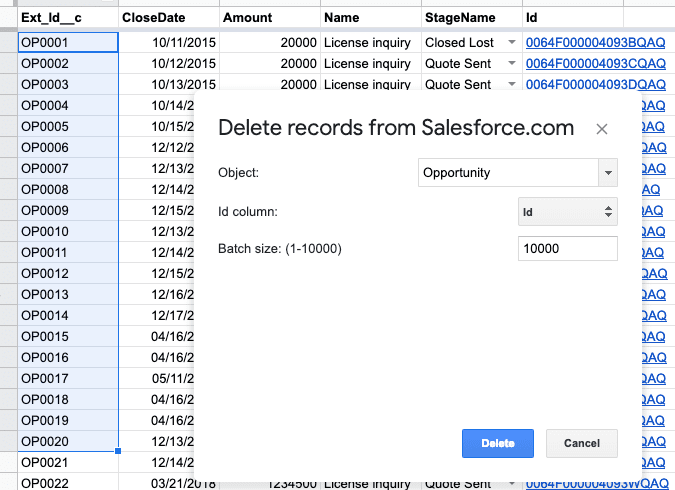Select cell OP0013
Viewport: 675px width, 490px height.
click(x=68, y=295)
